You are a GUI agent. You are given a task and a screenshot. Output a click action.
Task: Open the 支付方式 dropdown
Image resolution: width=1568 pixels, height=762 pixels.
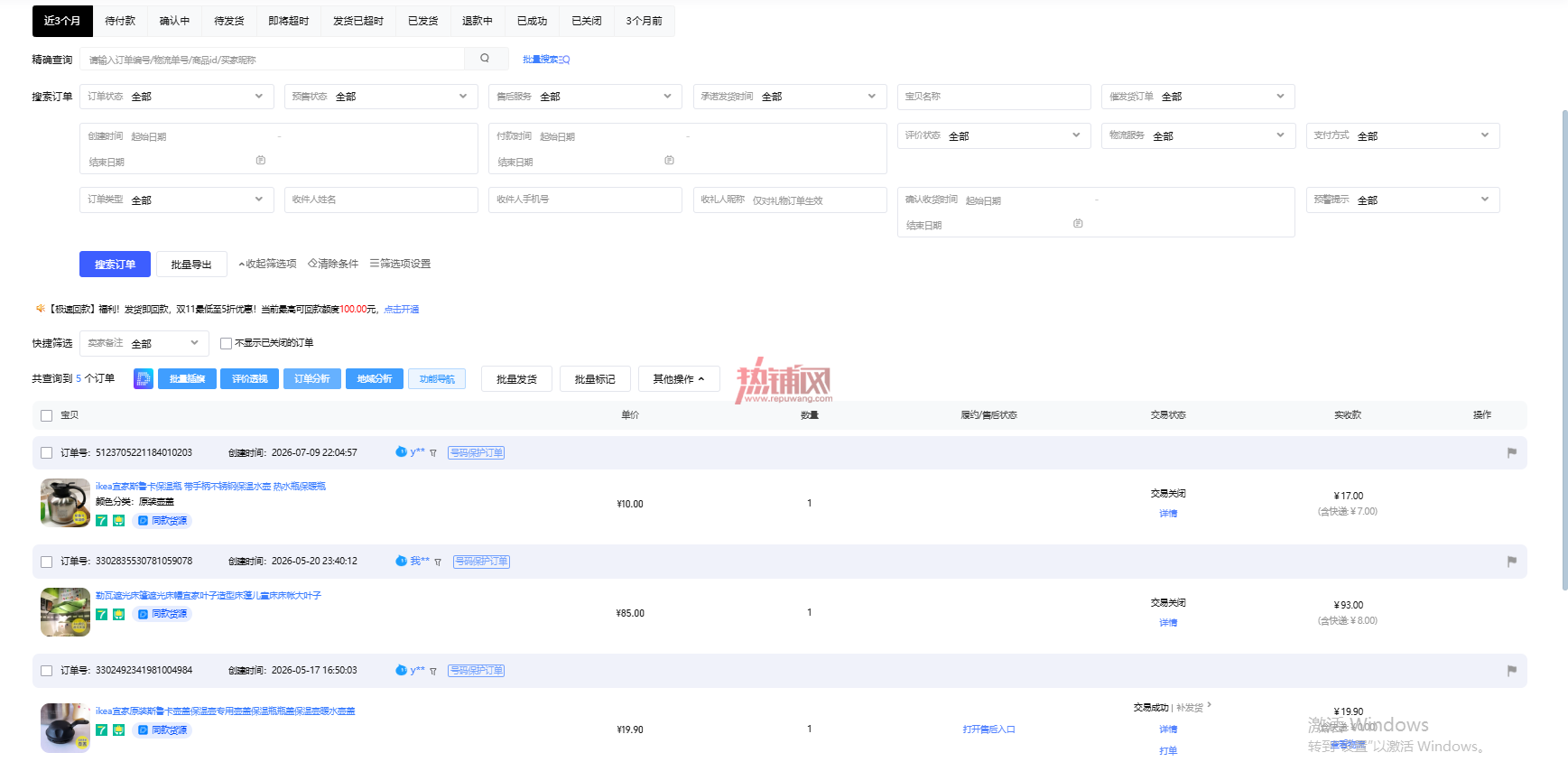(x=1403, y=135)
